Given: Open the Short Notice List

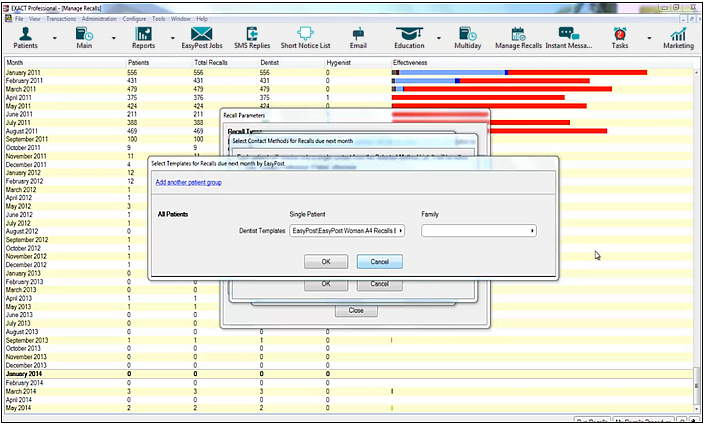Looking at the screenshot, I should pos(305,38).
